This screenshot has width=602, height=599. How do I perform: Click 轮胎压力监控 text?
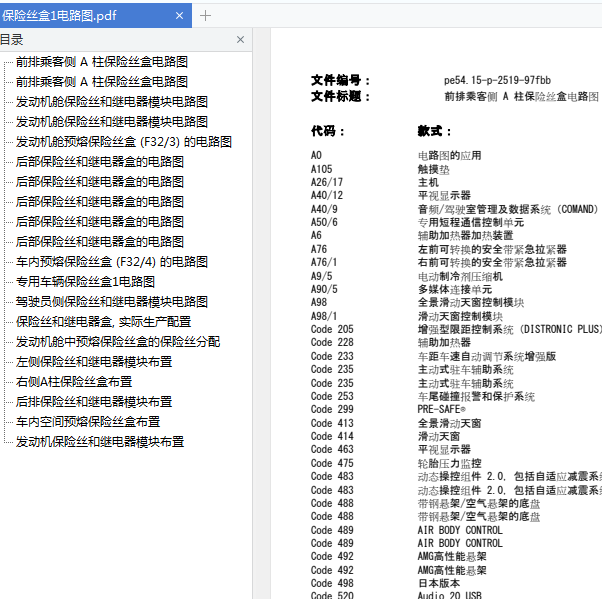tap(450, 463)
